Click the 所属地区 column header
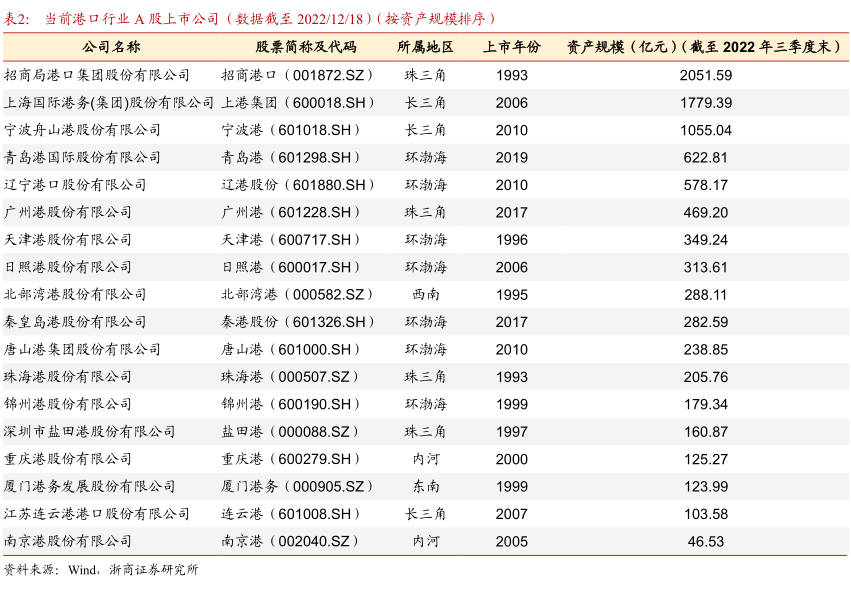Image resolution: width=851 pixels, height=590 pixels. pyautogui.click(x=425, y=47)
